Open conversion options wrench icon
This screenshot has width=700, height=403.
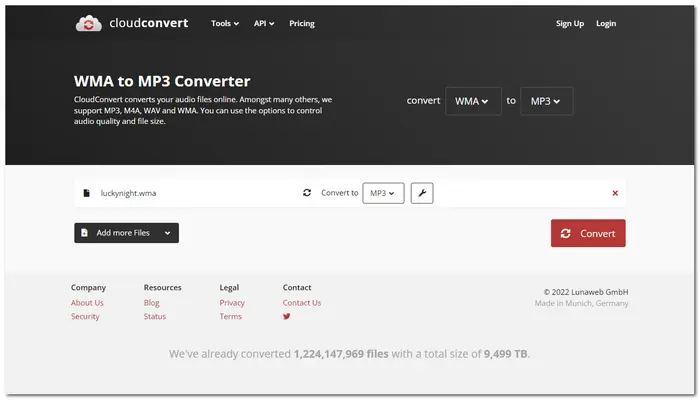point(421,193)
